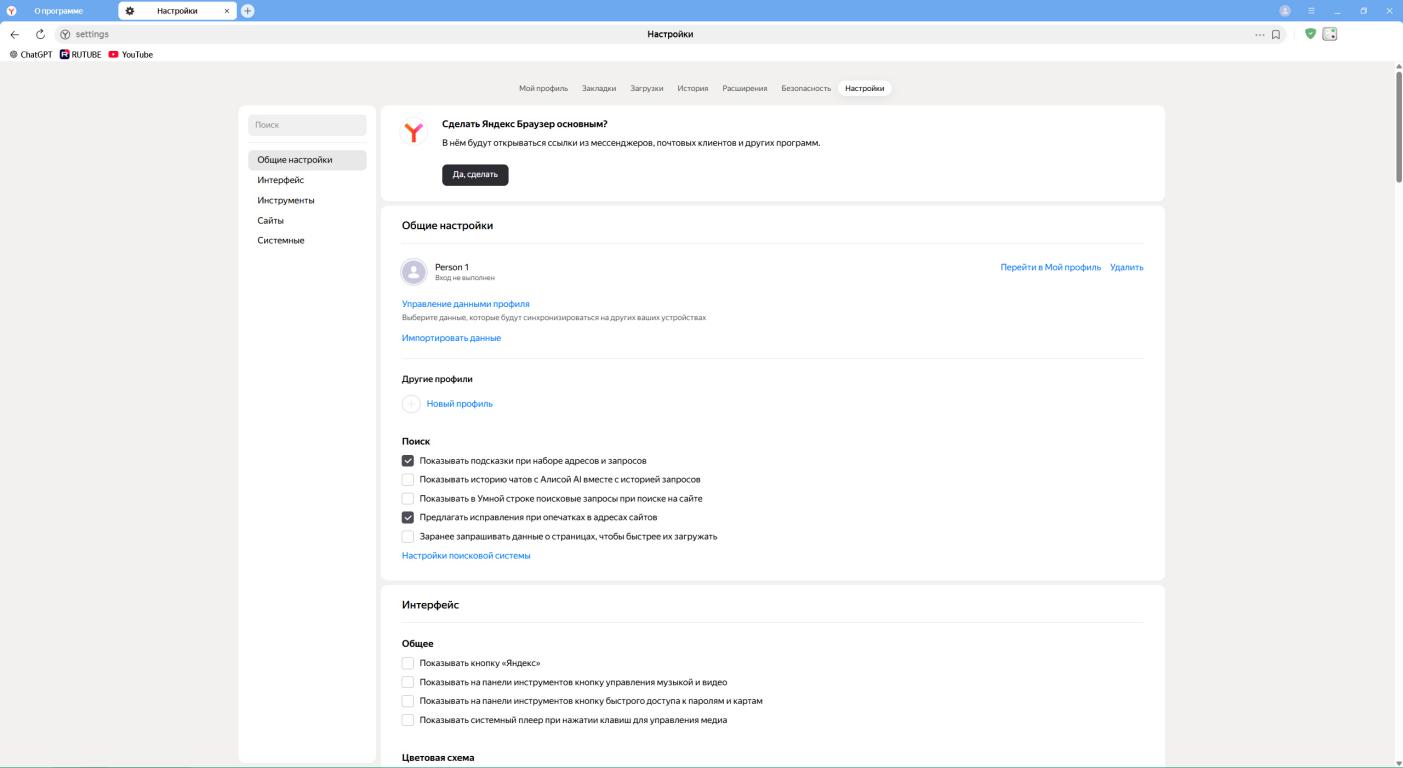1403x768 pixels.
Task: Open a new tab with the plus icon
Action: [x=247, y=10]
